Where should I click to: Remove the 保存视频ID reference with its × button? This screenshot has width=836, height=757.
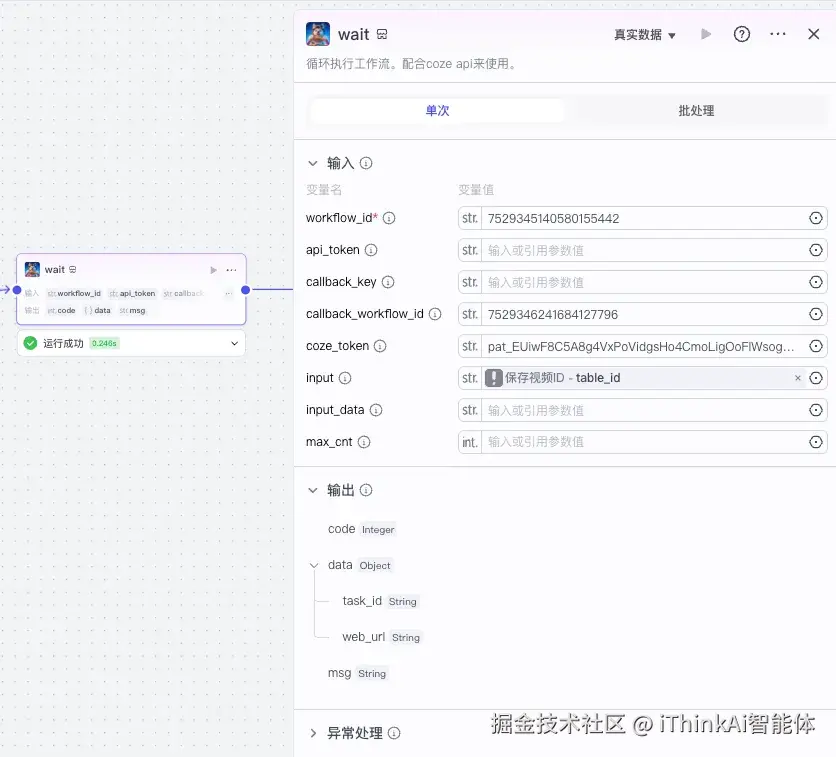pos(797,378)
